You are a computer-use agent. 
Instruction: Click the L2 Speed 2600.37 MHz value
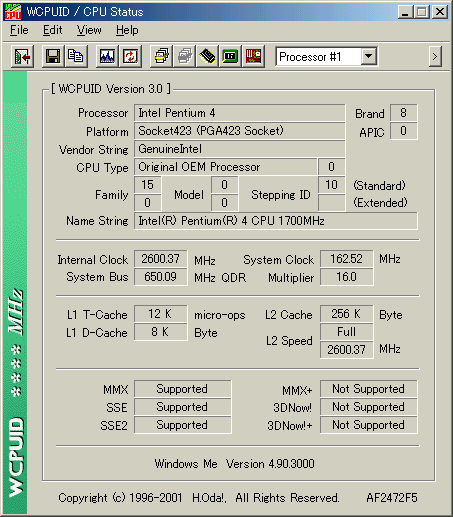click(x=347, y=350)
